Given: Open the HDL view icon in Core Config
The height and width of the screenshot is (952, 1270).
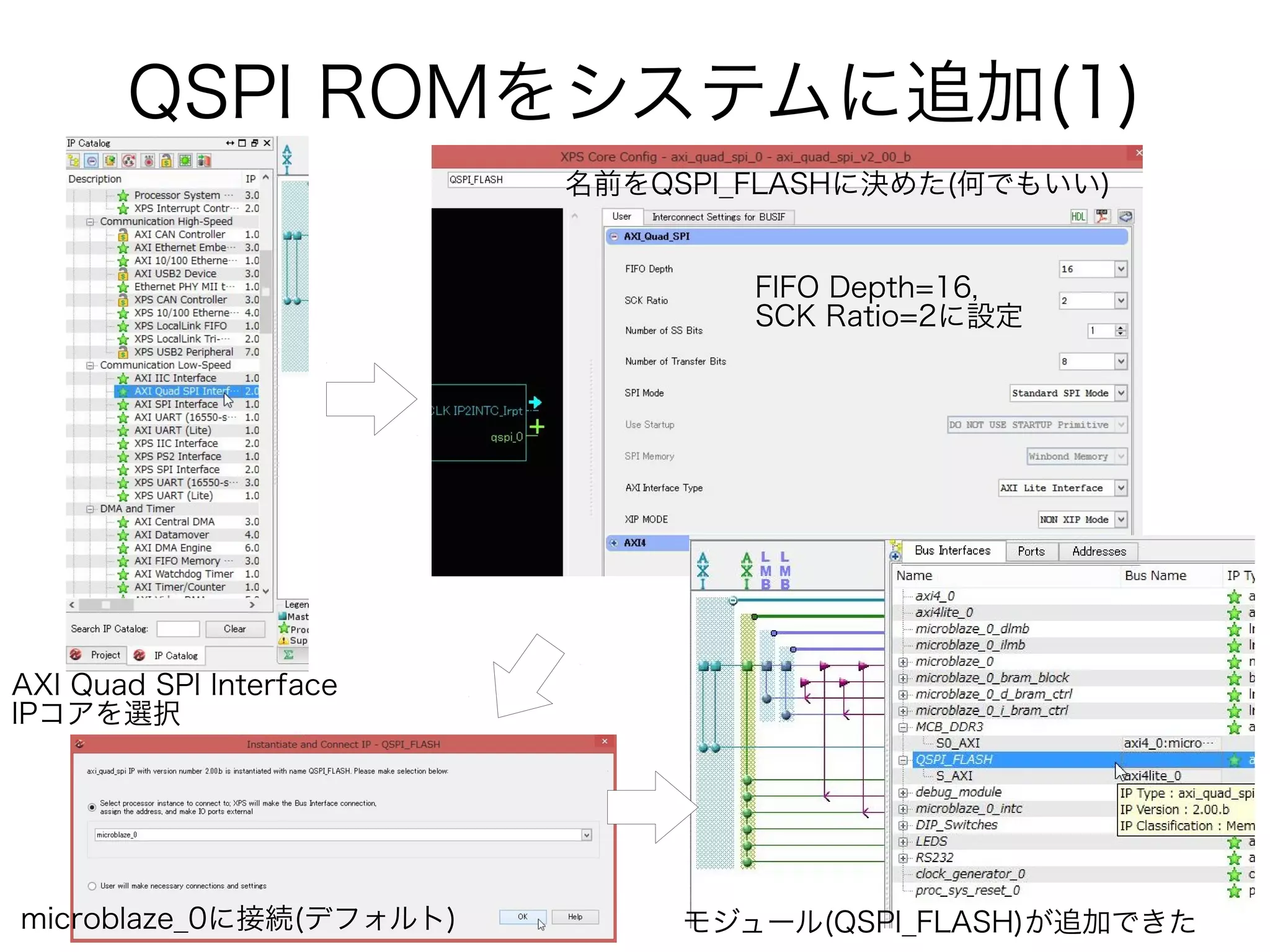Looking at the screenshot, I should pyautogui.click(x=1078, y=216).
